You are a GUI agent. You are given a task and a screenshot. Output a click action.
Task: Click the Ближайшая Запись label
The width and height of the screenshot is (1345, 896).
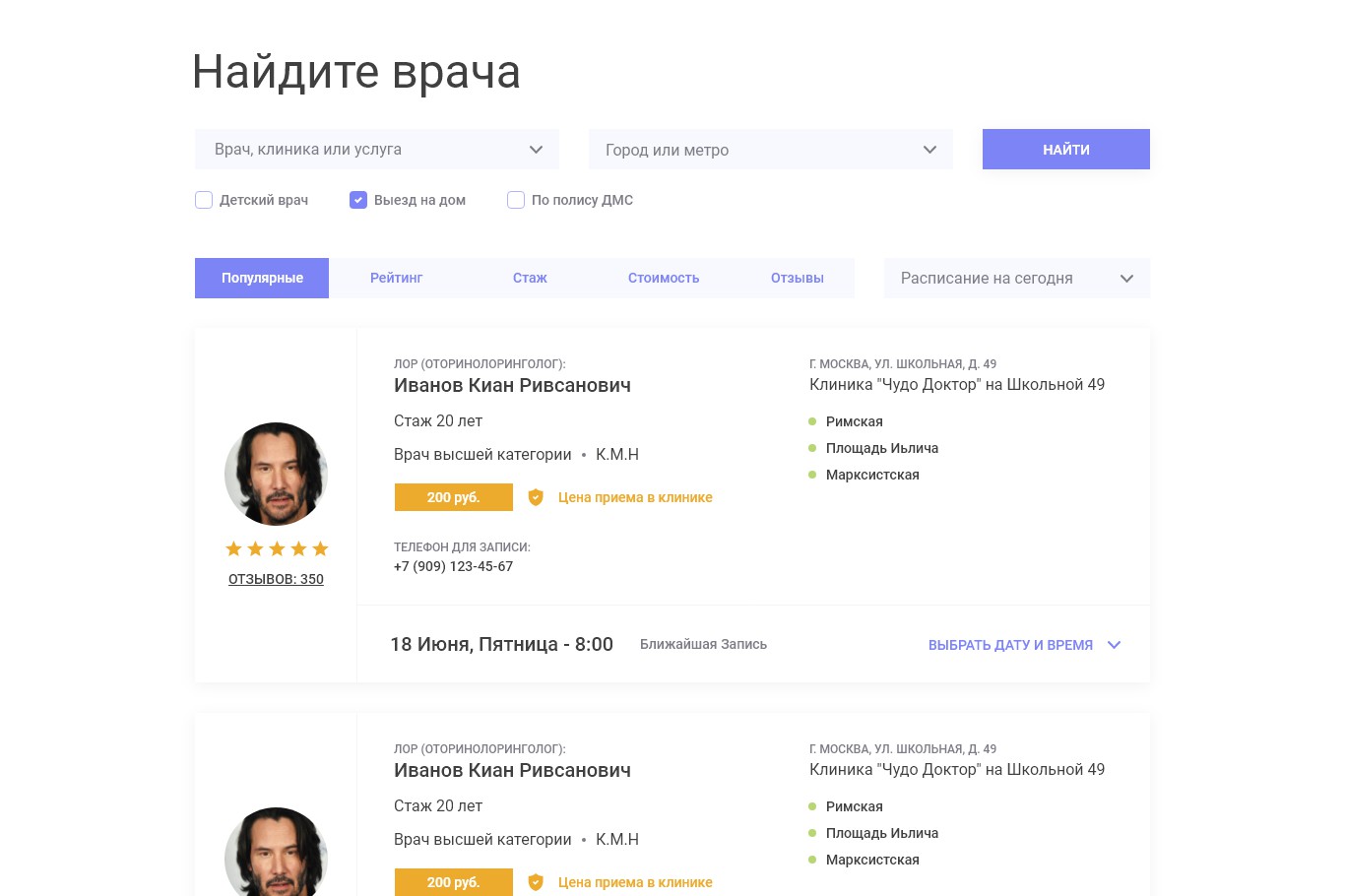click(703, 644)
